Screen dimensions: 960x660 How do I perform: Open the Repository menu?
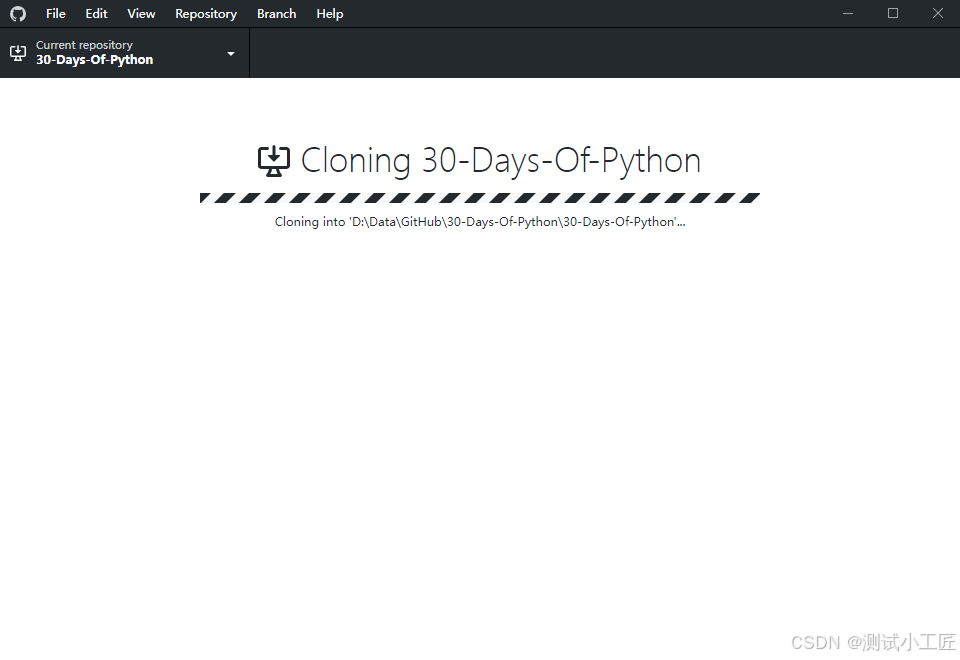point(206,13)
